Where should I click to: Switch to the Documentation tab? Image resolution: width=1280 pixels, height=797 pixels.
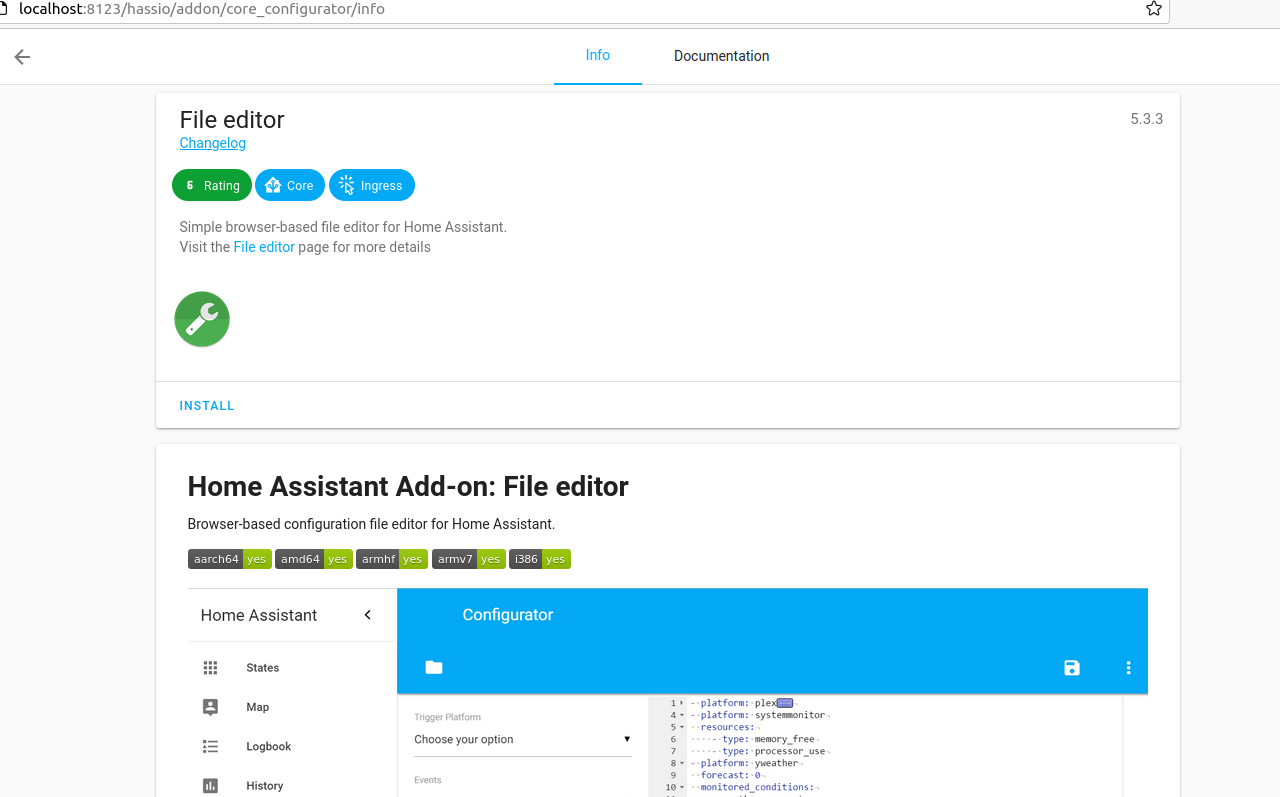[x=721, y=56]
